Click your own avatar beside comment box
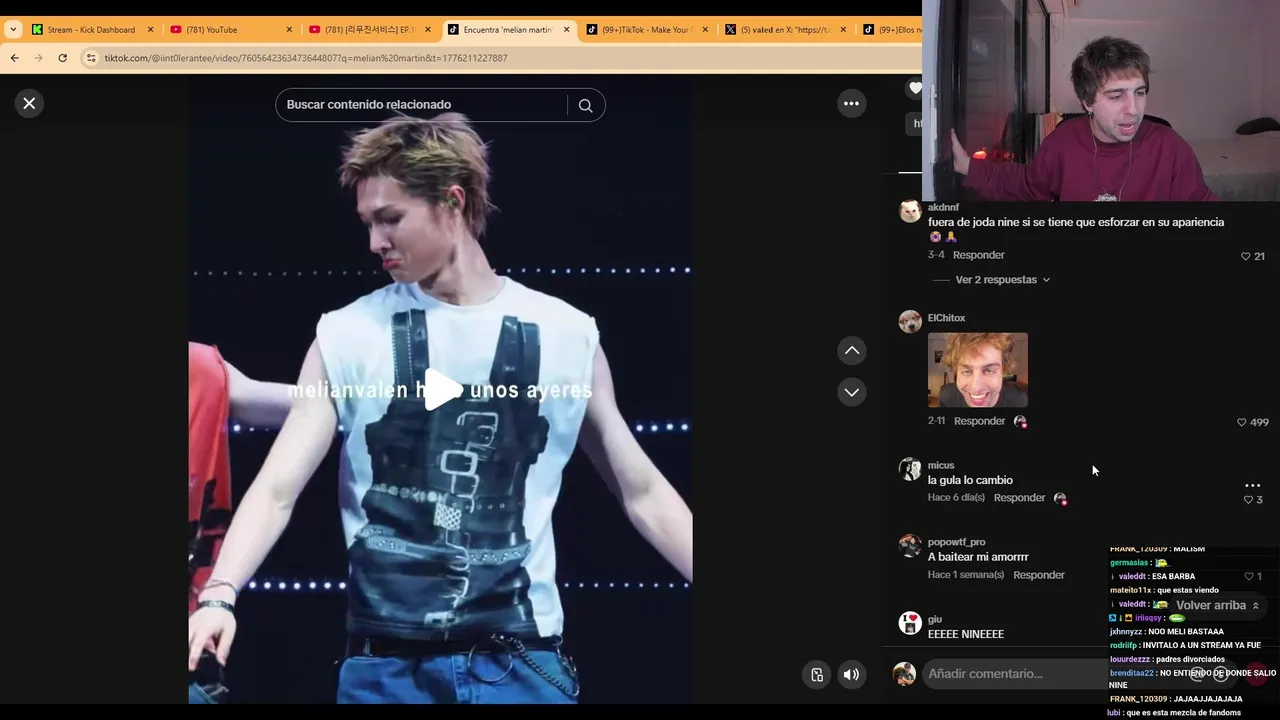Viewport: 1280px width, 720px height. (x=904, y=674)
